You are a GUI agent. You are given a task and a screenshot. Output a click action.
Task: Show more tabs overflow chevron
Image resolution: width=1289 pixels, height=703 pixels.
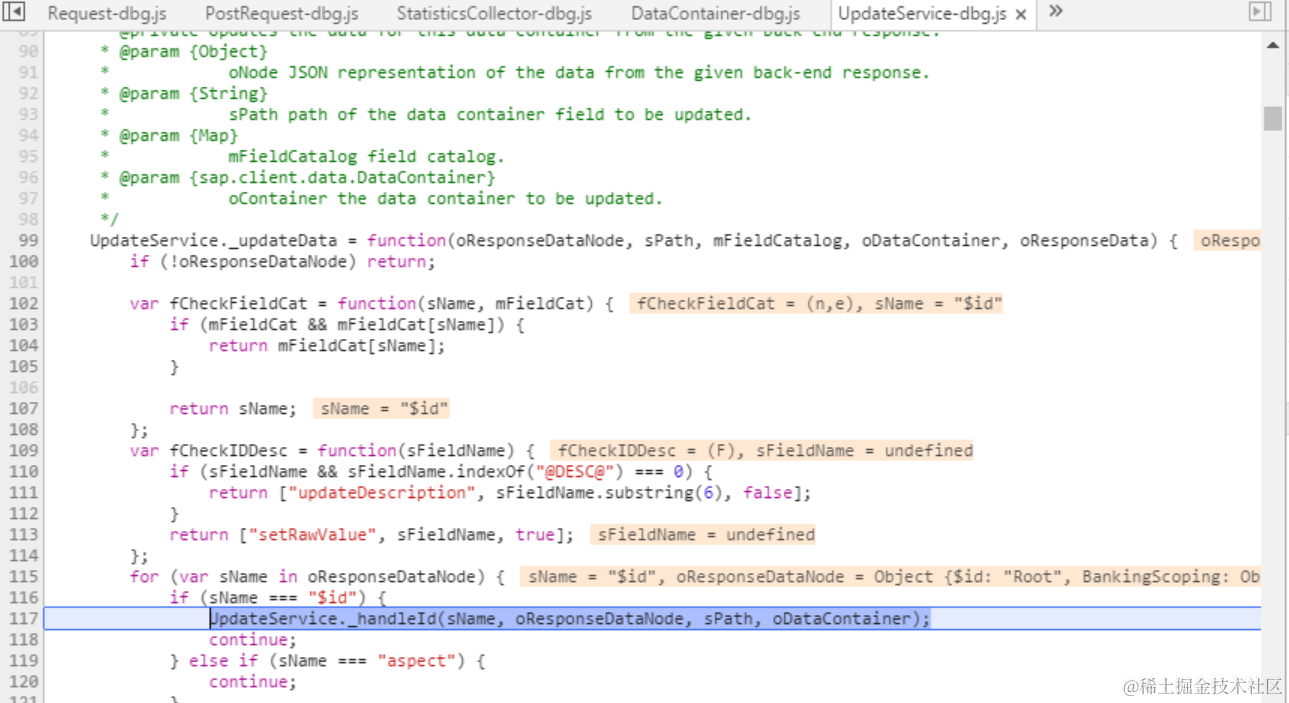1055,12
